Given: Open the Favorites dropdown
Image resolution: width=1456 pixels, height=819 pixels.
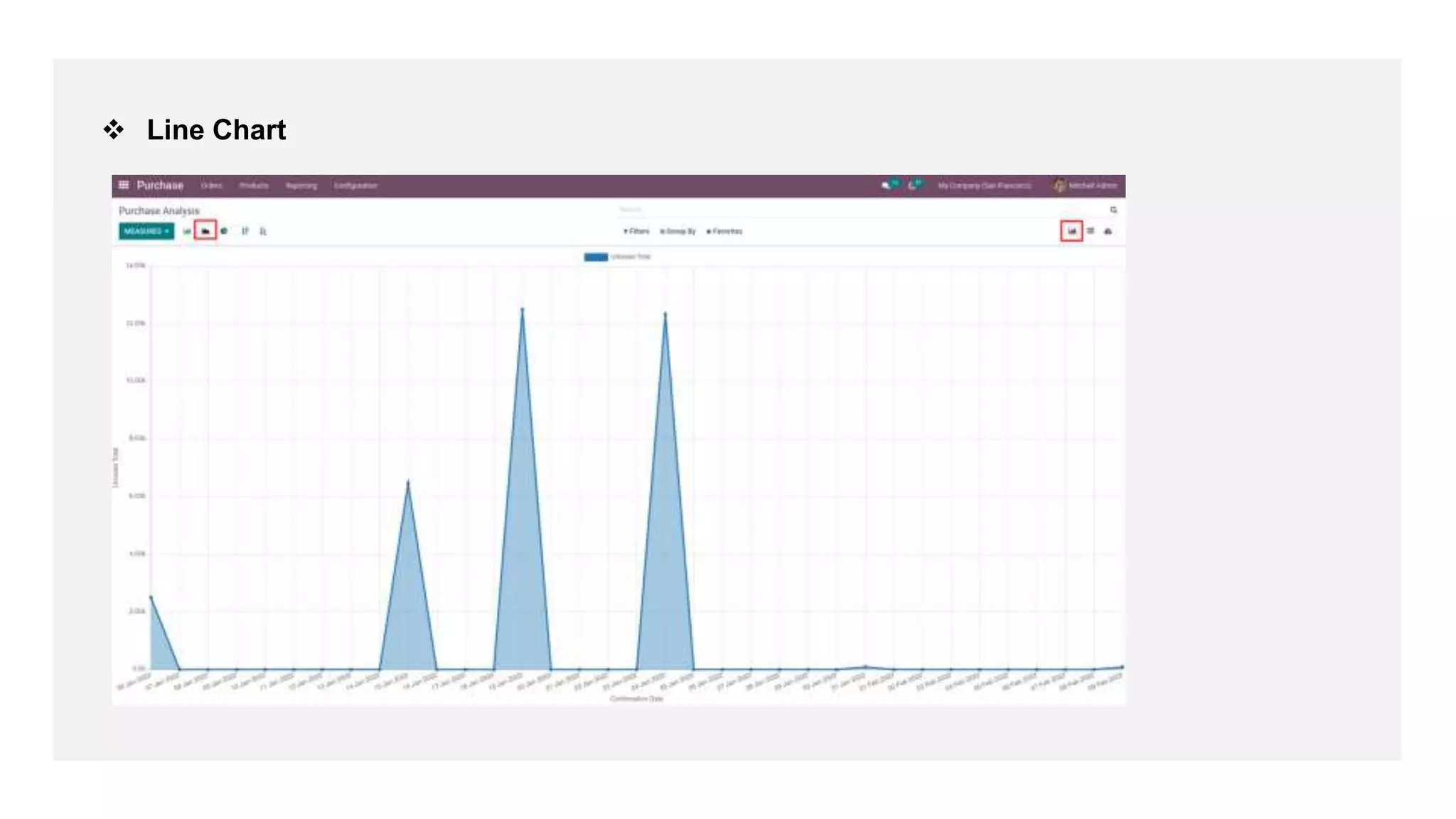Looking at the screenshot, I should tap(724, 231).
